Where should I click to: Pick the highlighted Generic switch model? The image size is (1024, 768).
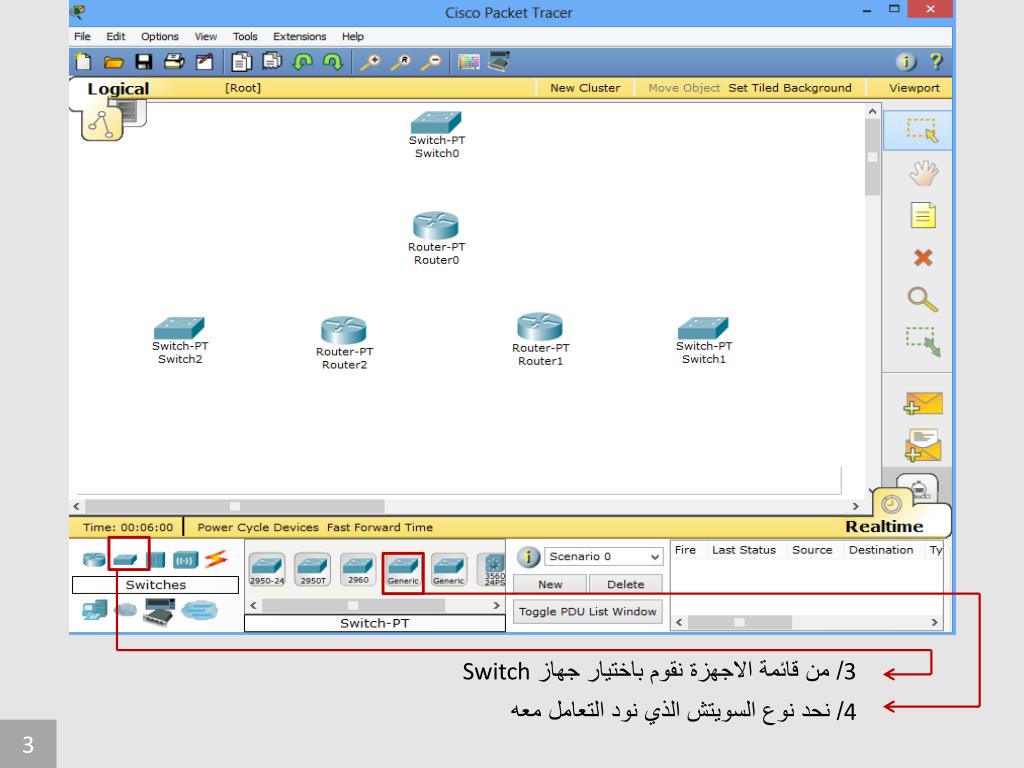point(403,571)
